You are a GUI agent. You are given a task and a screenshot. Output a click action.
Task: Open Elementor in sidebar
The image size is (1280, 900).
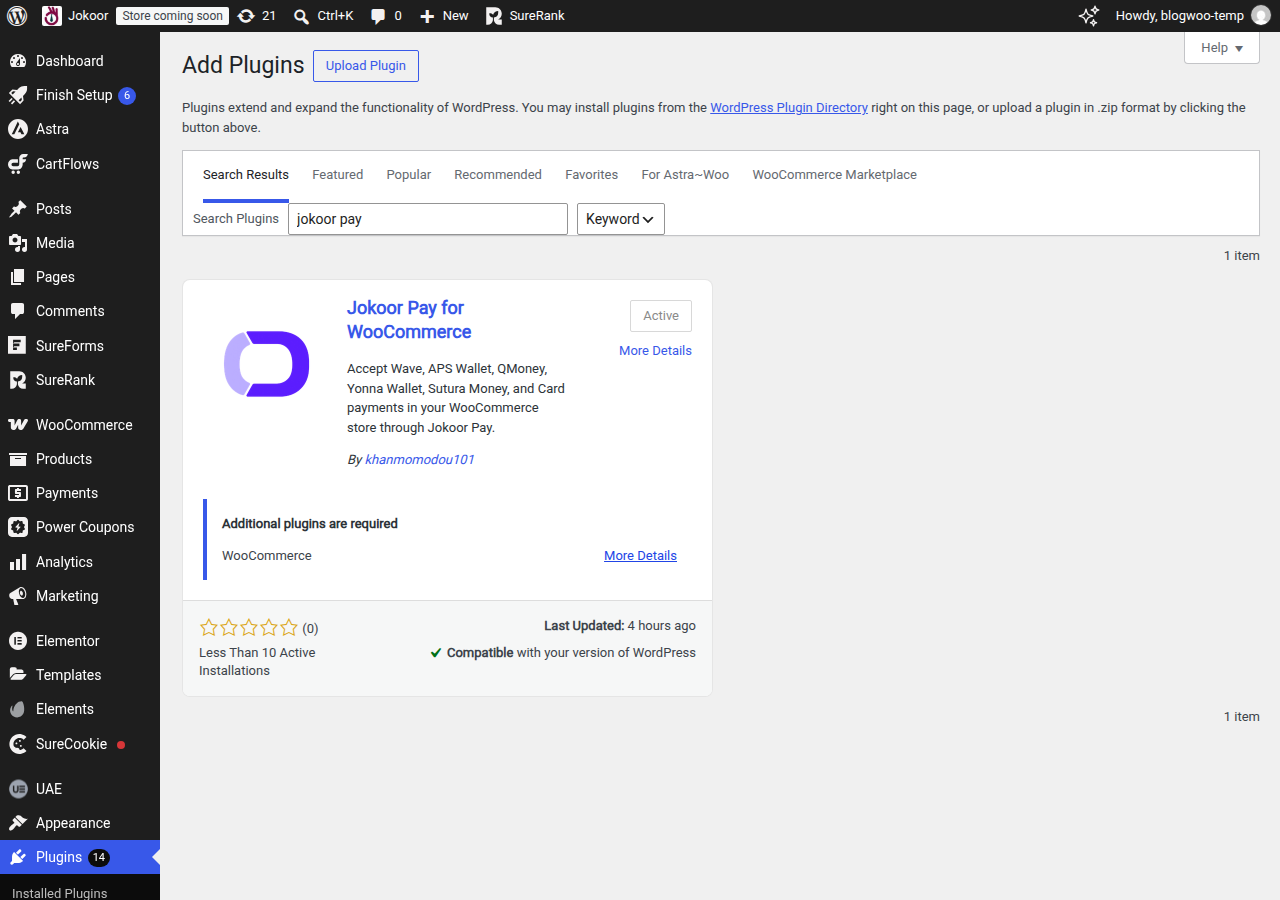coord(80,641)
